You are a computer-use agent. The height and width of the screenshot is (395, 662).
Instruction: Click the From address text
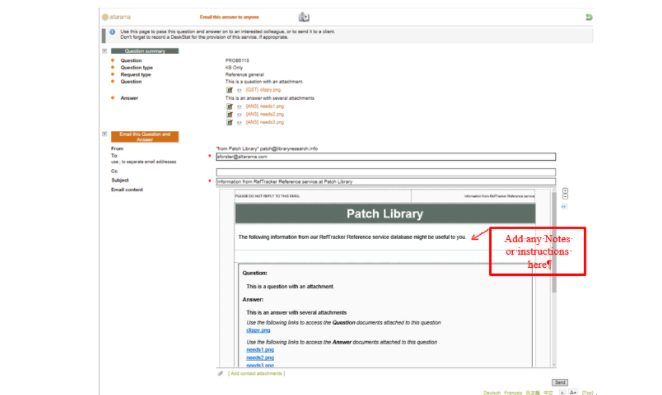pos(267,149)
